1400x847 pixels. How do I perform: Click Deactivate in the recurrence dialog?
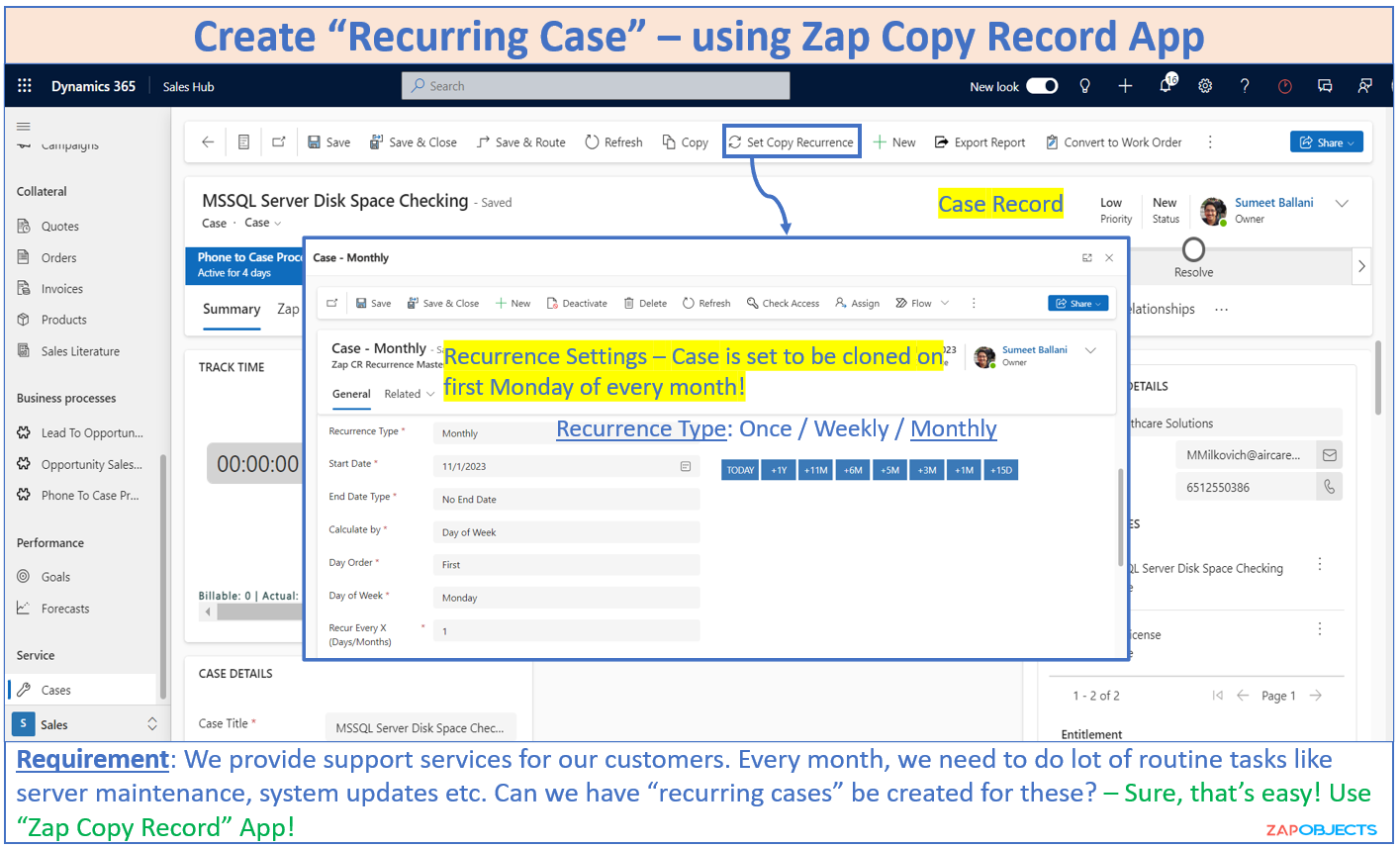(x=576, y=303)
